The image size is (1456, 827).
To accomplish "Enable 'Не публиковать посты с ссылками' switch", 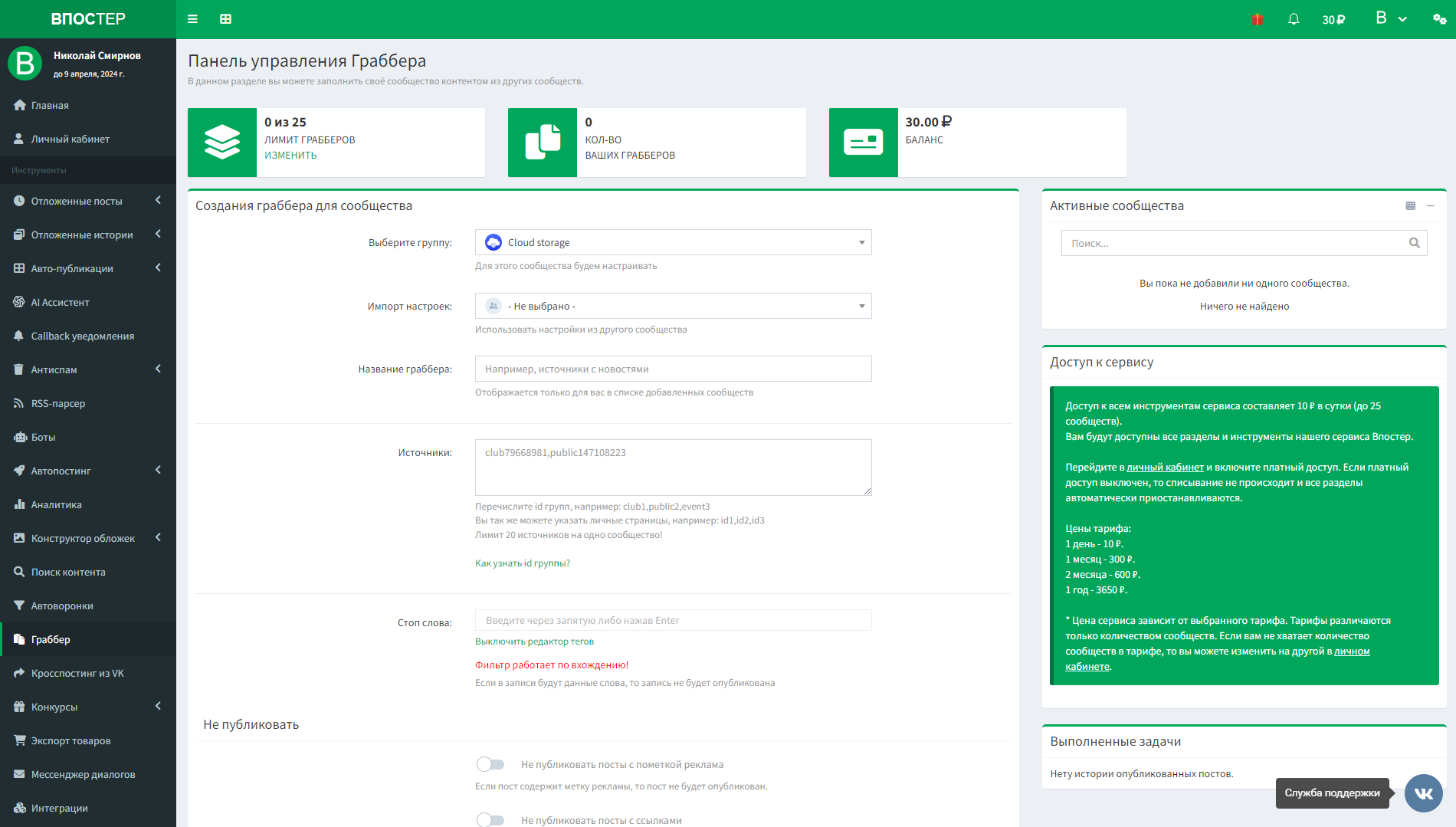I will pos(490,820).
